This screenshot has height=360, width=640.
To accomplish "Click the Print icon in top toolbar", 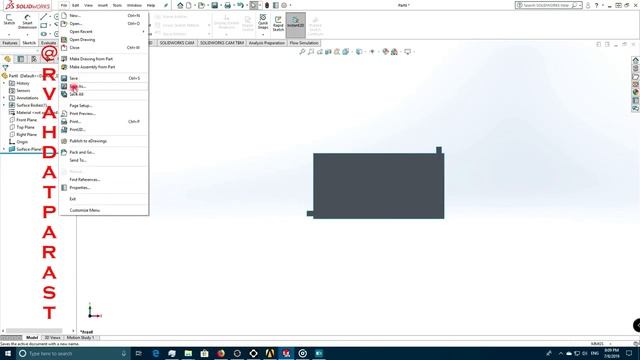I will click(228, 5).
